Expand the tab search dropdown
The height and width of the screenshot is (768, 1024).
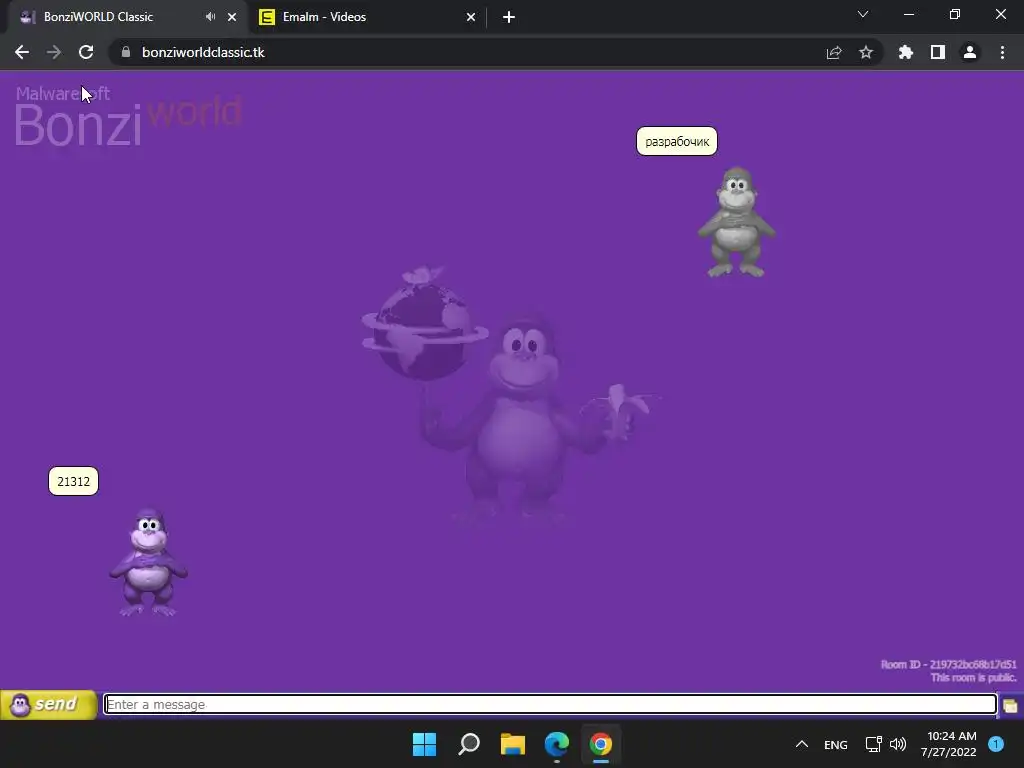coord(863,14)
